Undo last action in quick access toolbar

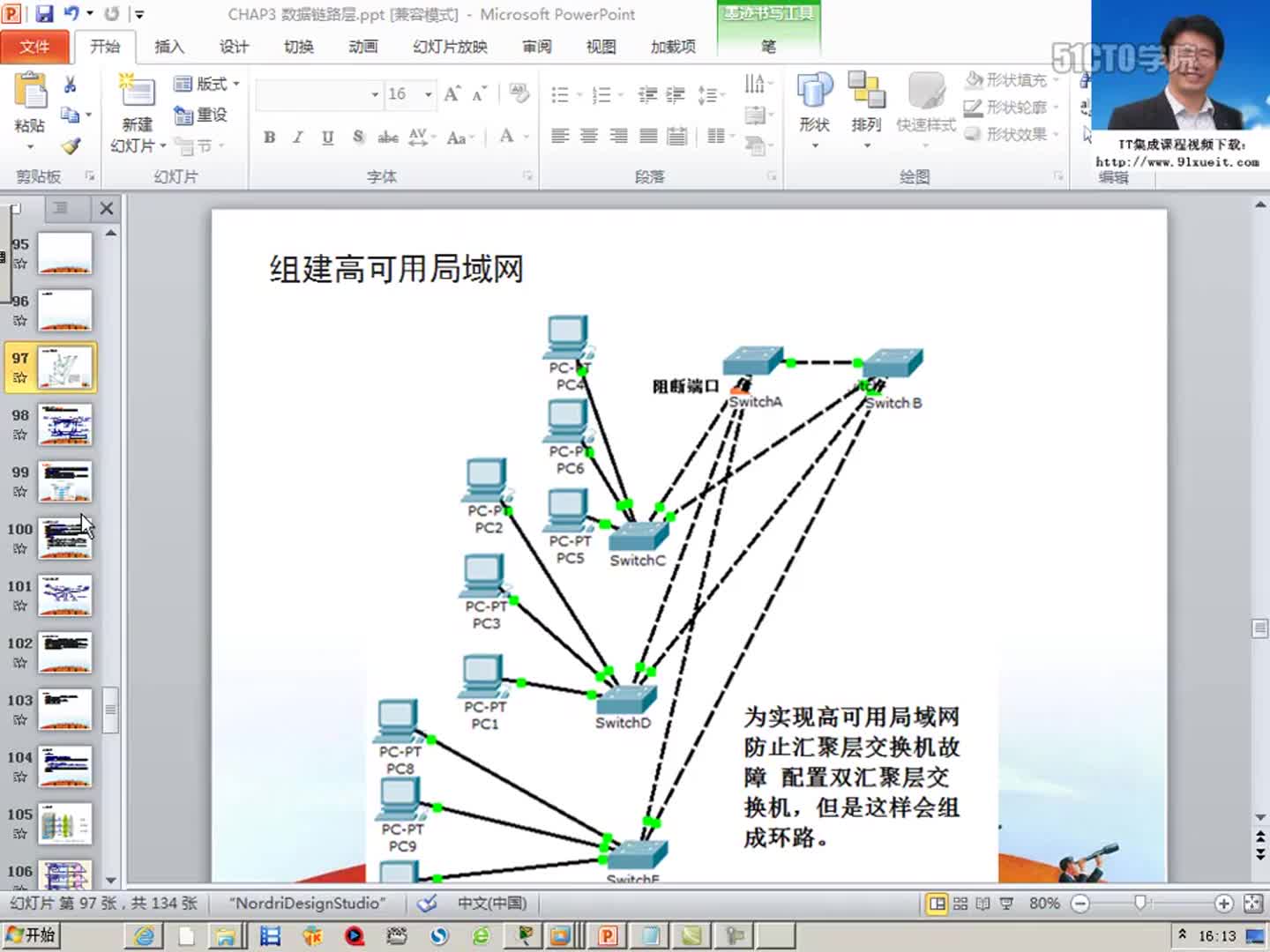pyautogui.click(x=71, y=14)
